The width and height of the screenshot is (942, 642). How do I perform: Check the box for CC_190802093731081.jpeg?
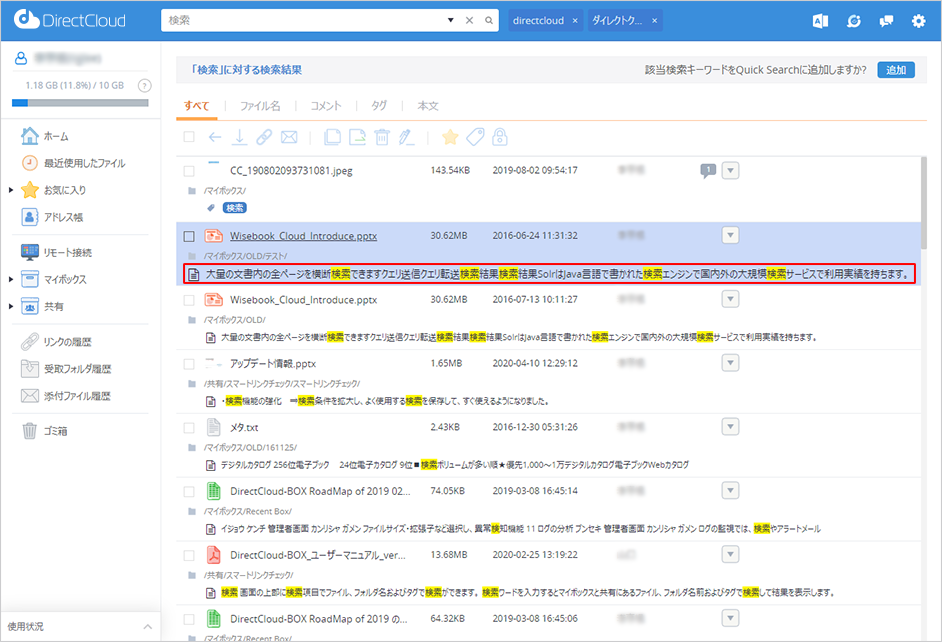click(189, 172)
